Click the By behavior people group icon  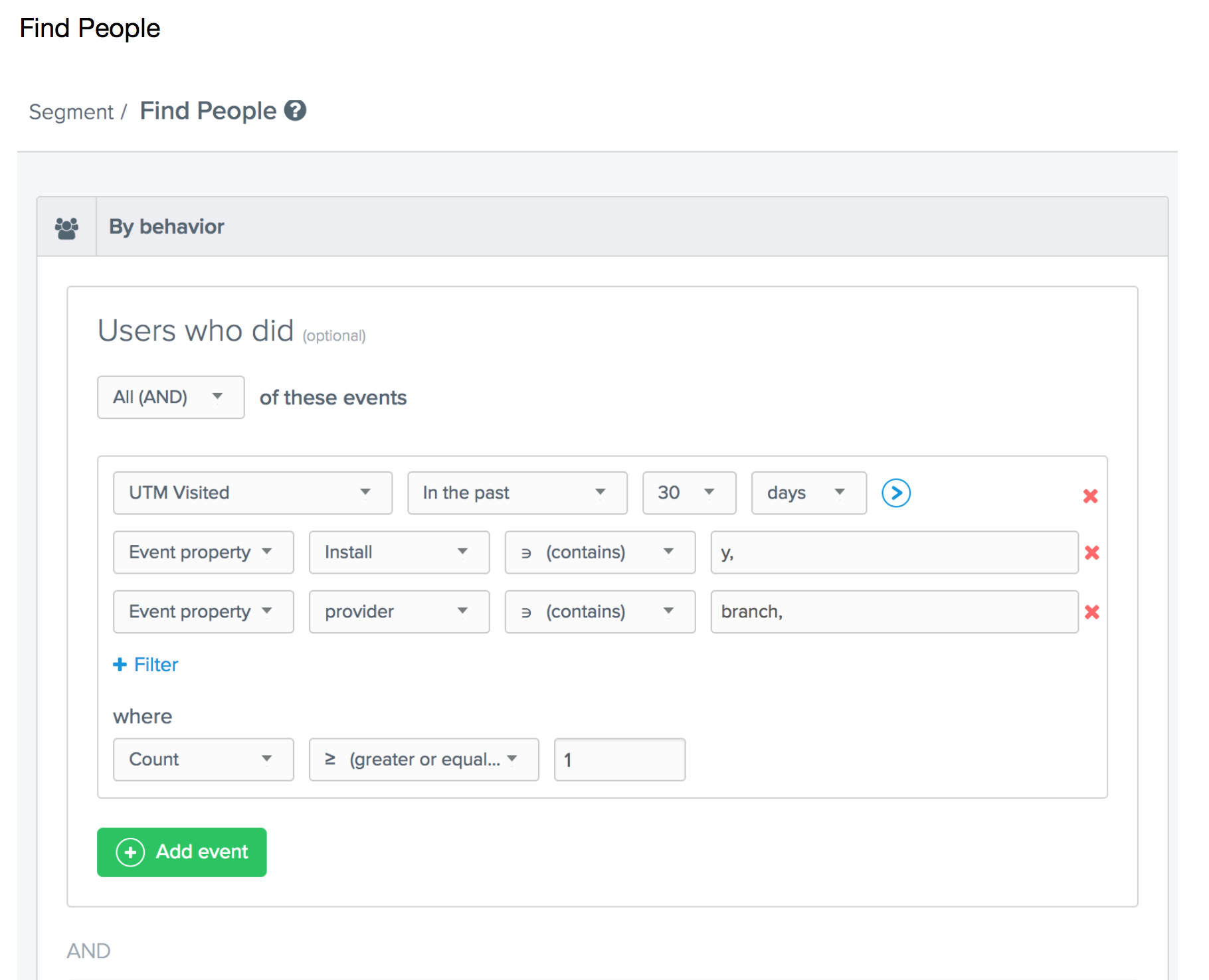click(x=66, y=228)
